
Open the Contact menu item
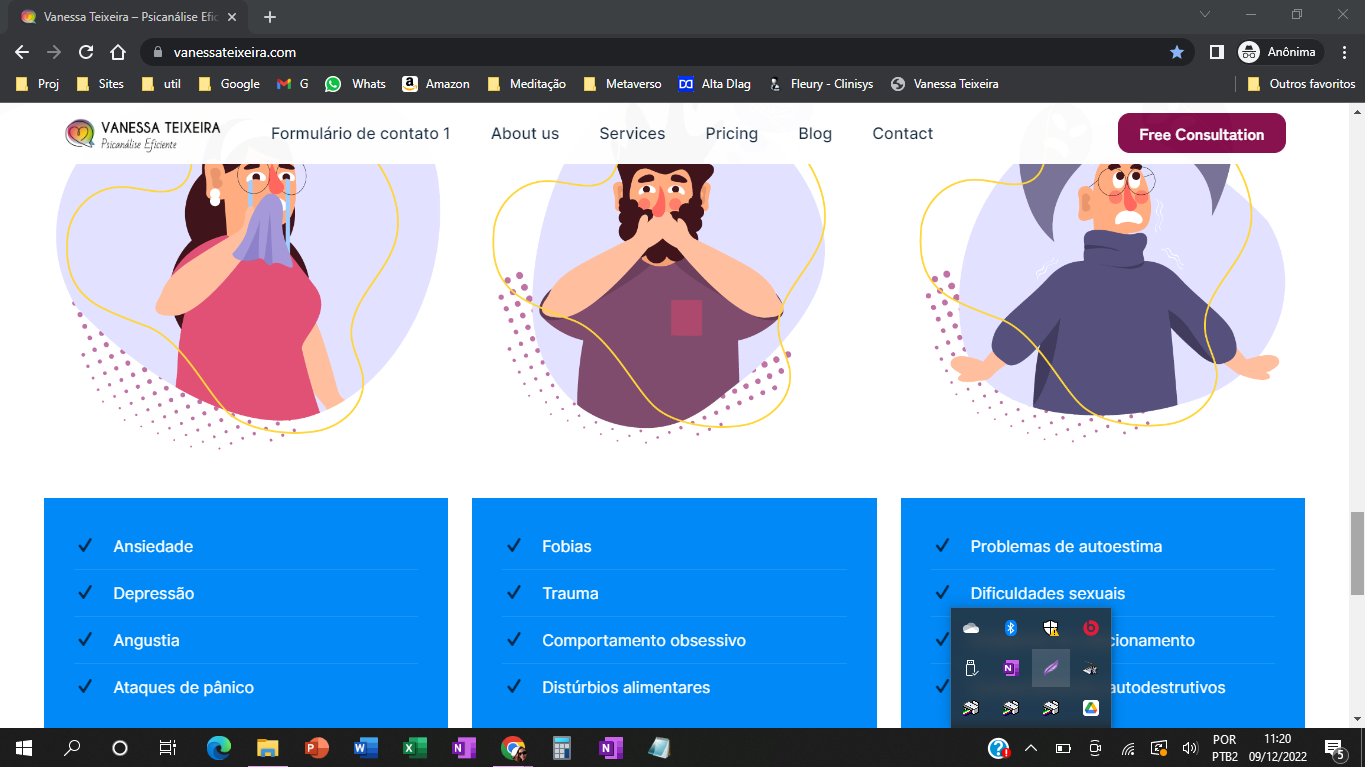point(902,133)
